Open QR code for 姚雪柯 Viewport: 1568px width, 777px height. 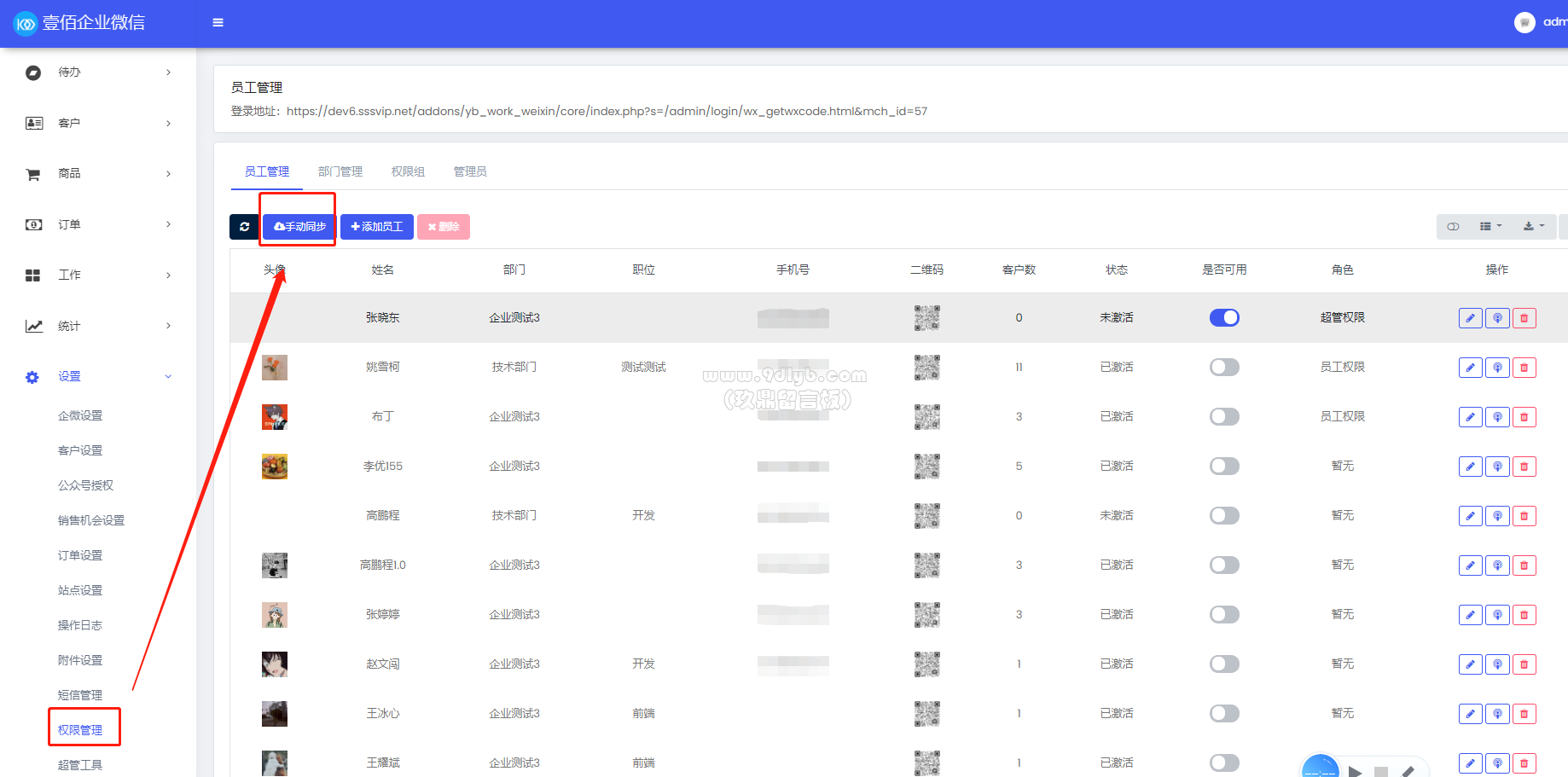coord(926,368)
